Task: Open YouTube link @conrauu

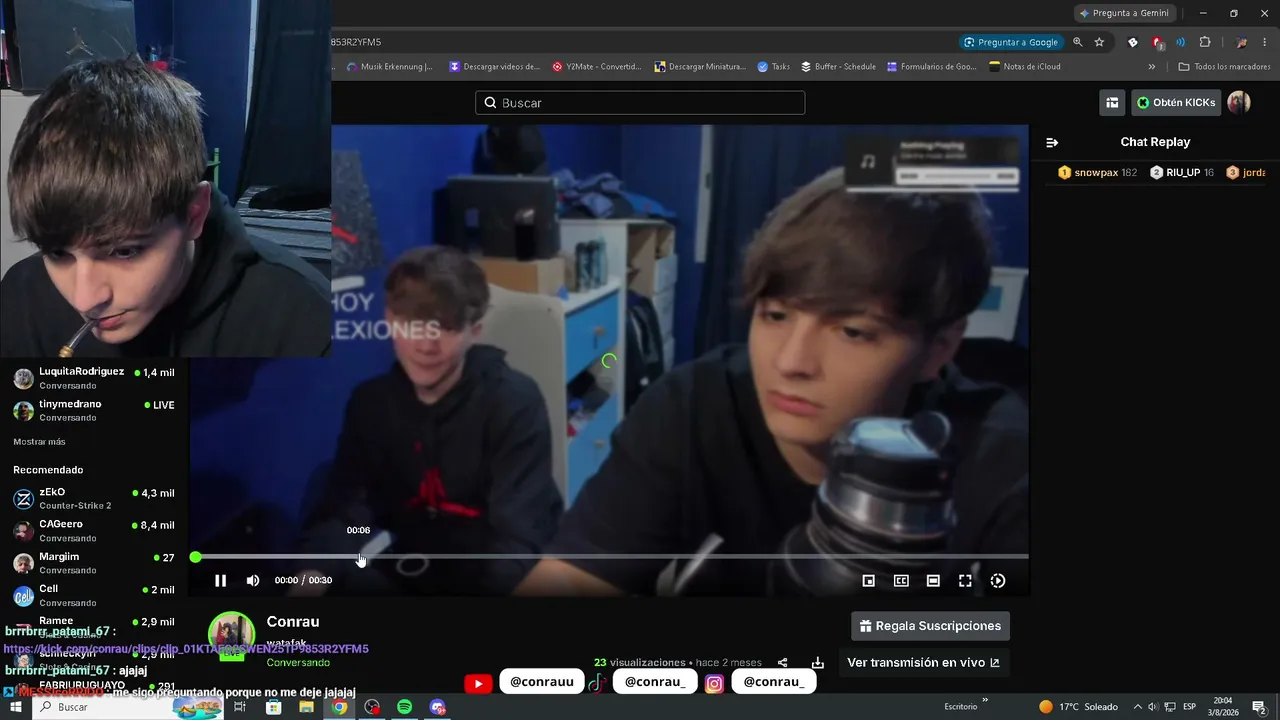Action: pyautogui.click(x=542, y=682)
